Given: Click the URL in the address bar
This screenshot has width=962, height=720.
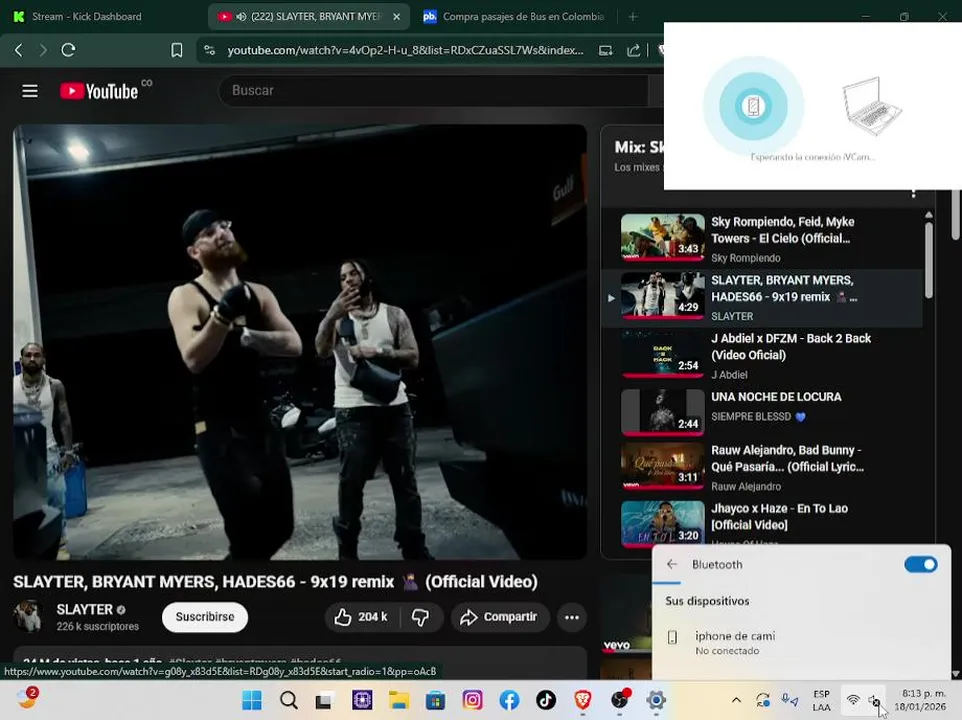Looking at the screenshot, I should coord(406,50).
